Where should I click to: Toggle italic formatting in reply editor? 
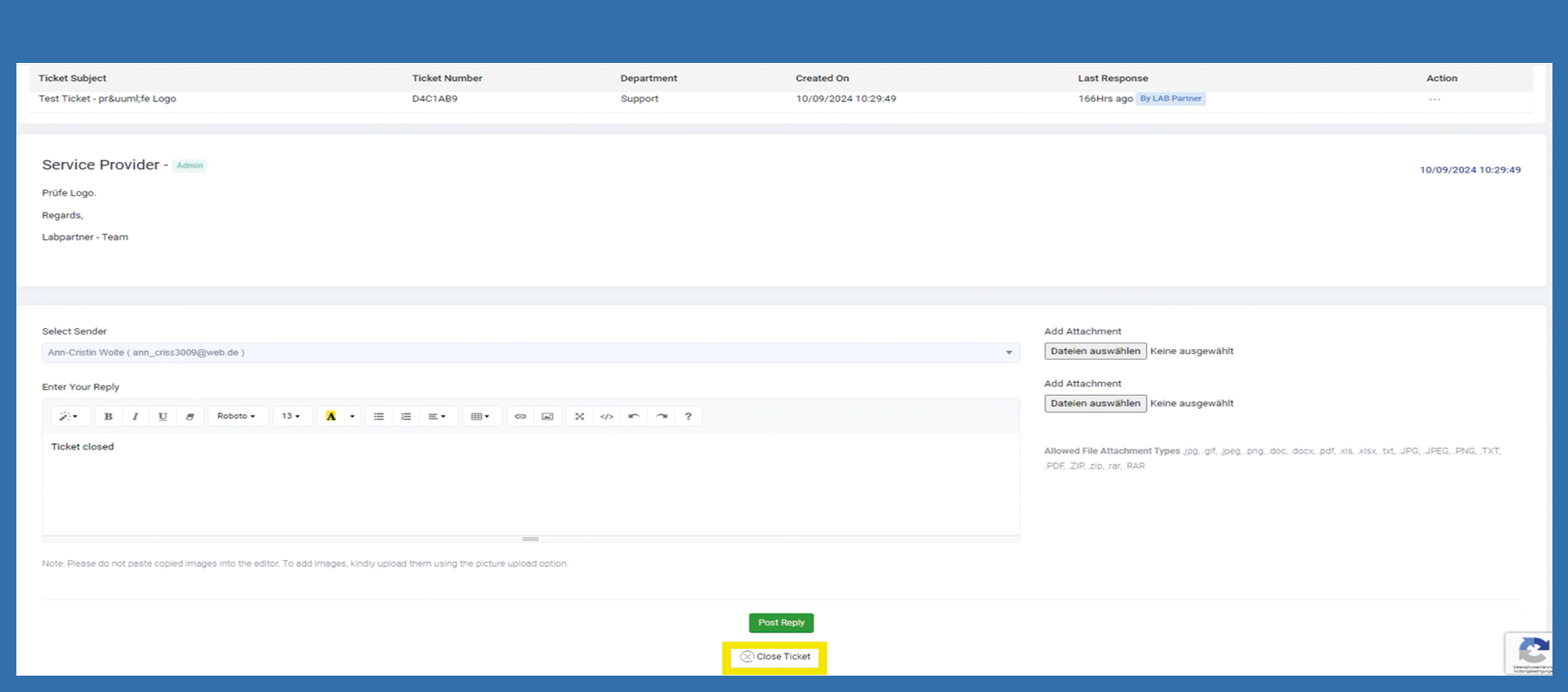135,416
